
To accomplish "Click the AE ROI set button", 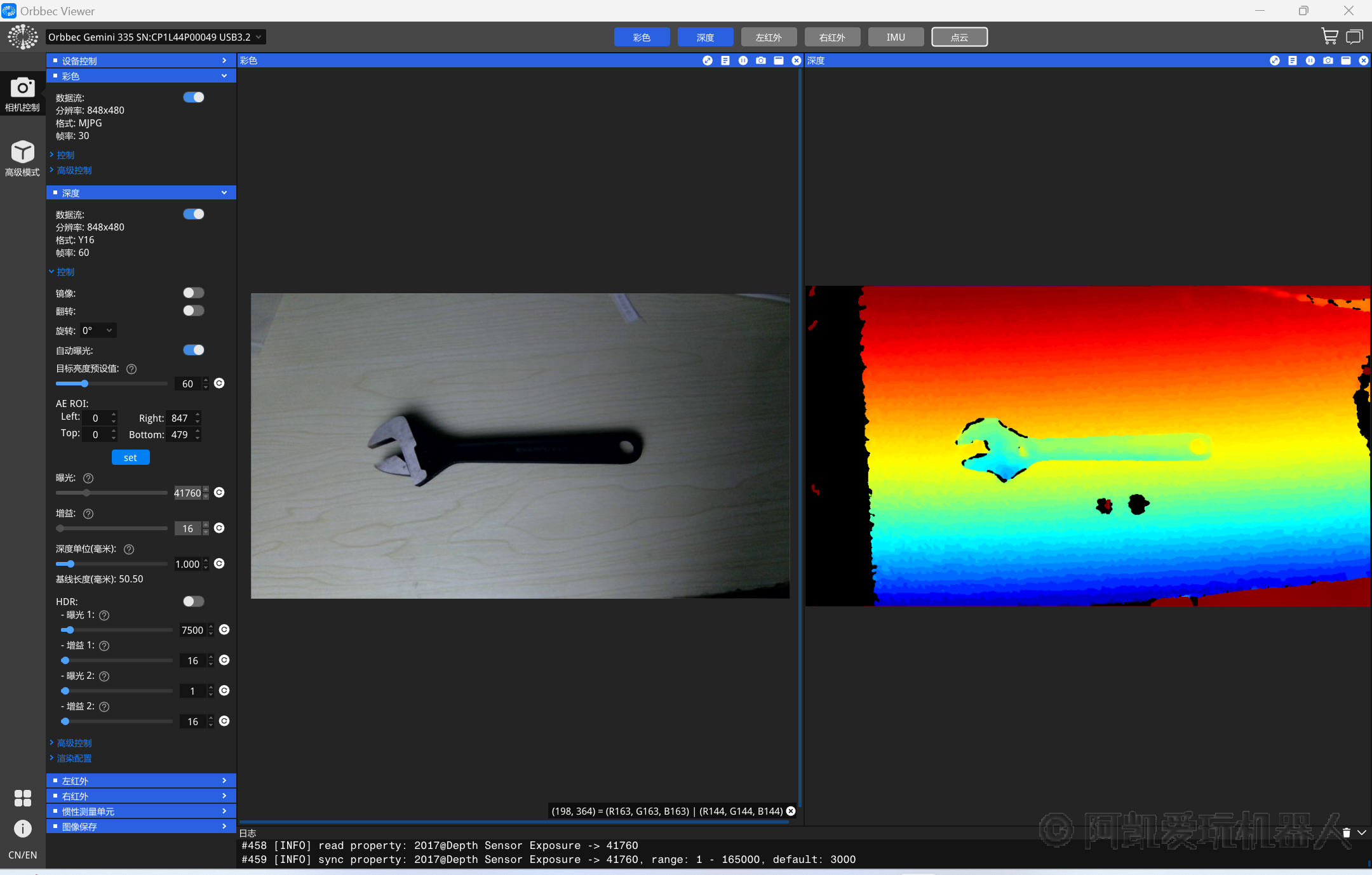I will [x=130, y=457].
